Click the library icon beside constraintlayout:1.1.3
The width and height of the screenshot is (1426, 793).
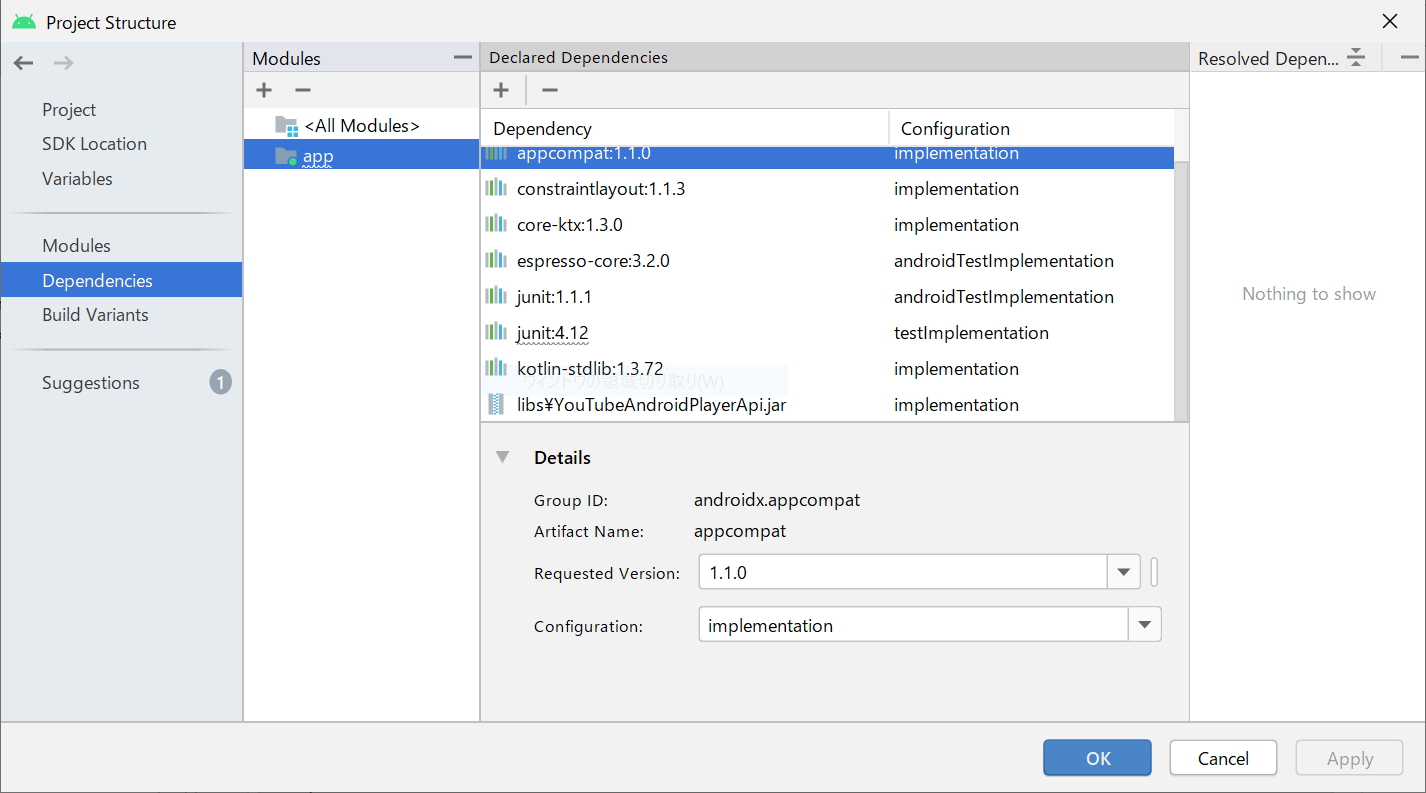click(496, 188)
